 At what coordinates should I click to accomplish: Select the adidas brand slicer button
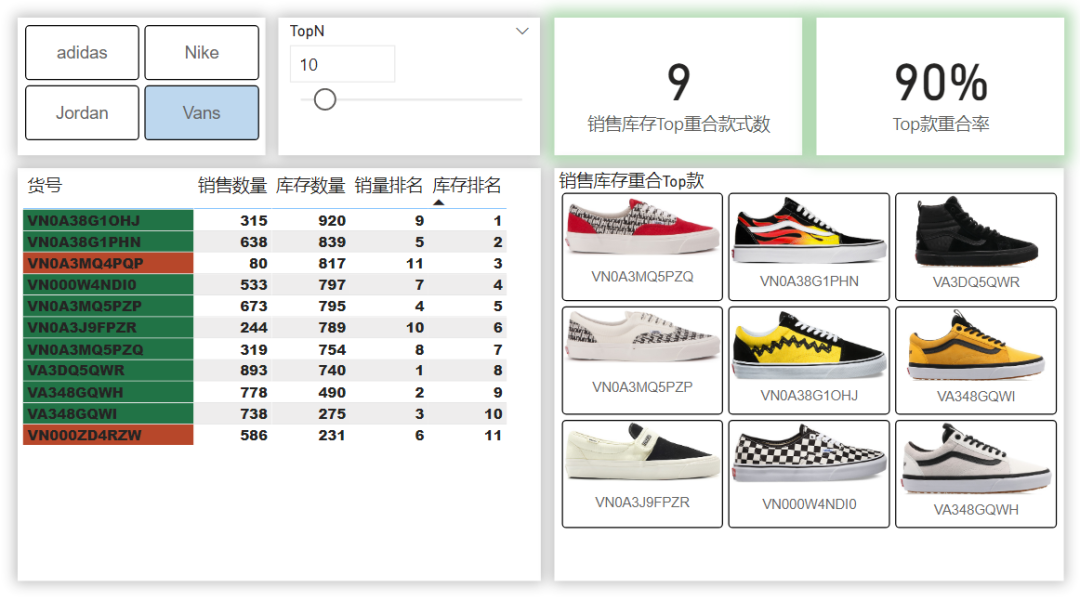click(x=82, y=52)
